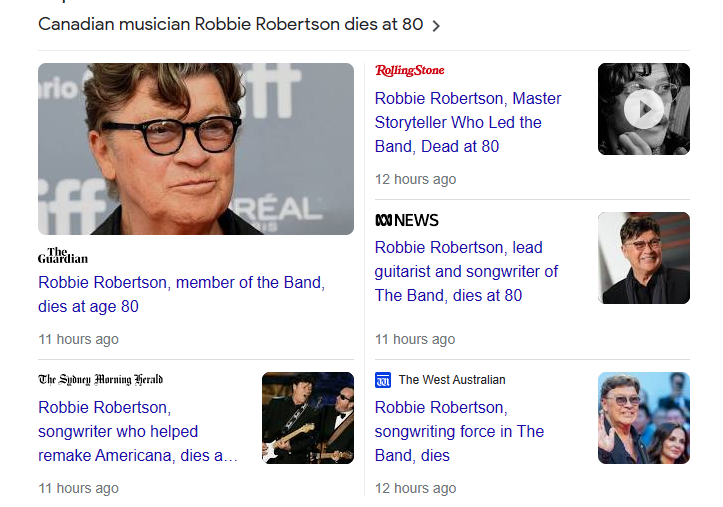Screen dimensions: 723x507
Task: Click 'The West Australian' source name text
Action: pos(452,380)
